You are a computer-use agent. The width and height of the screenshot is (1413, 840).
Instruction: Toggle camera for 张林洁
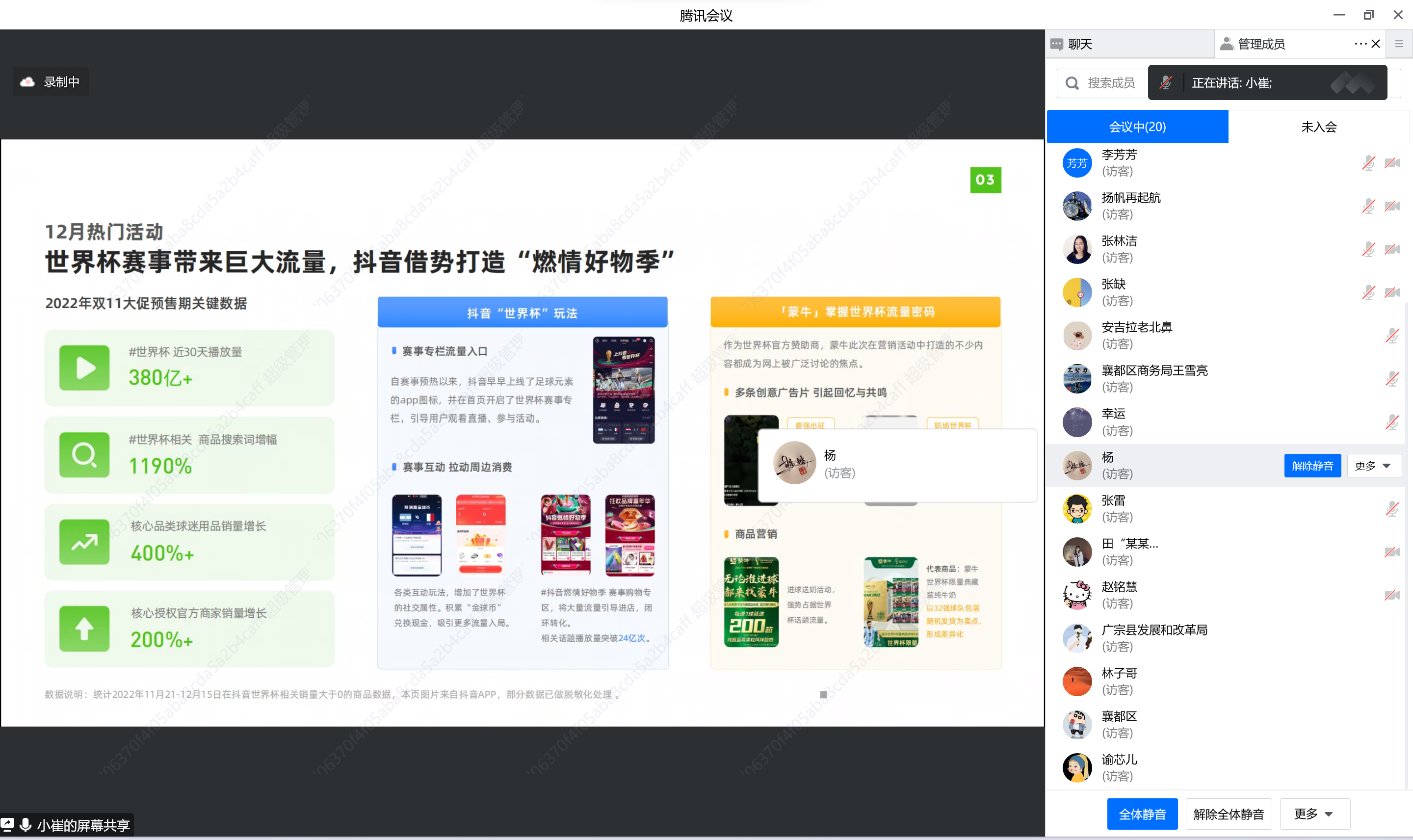1392,249
